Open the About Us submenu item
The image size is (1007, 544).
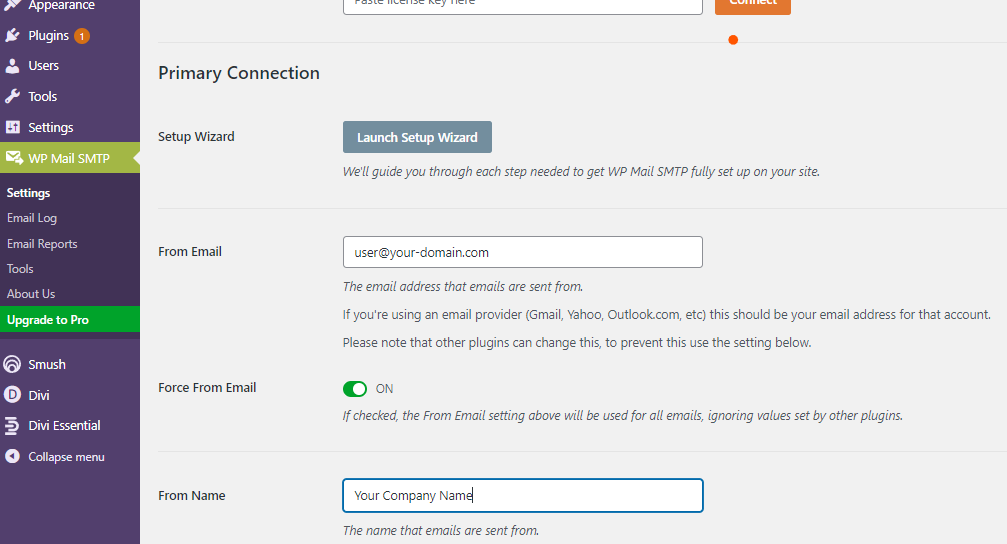(31, 294)
